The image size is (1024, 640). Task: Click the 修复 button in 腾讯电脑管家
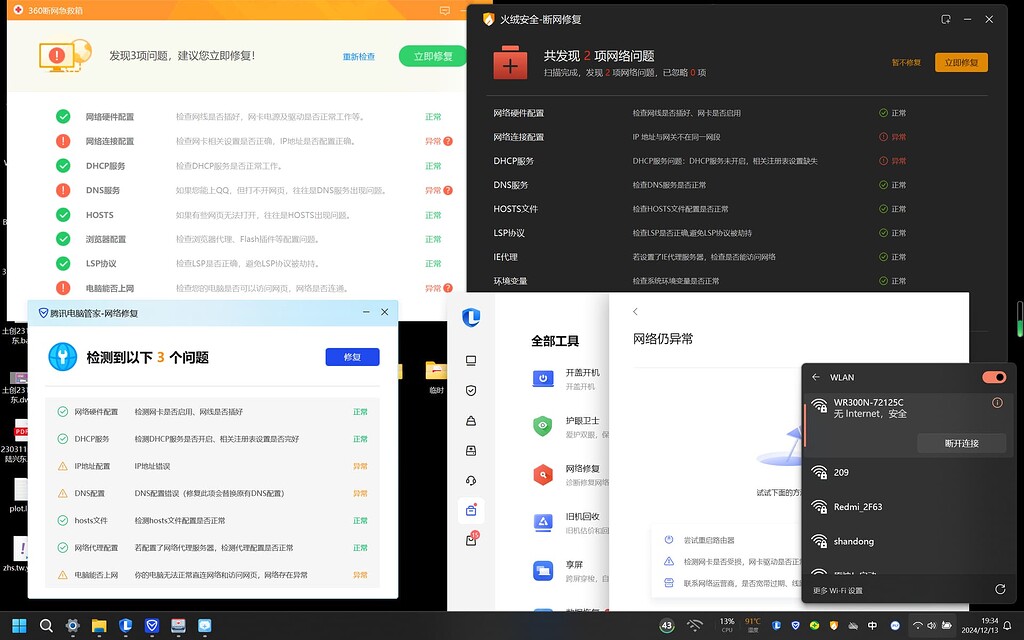point(352,357)
